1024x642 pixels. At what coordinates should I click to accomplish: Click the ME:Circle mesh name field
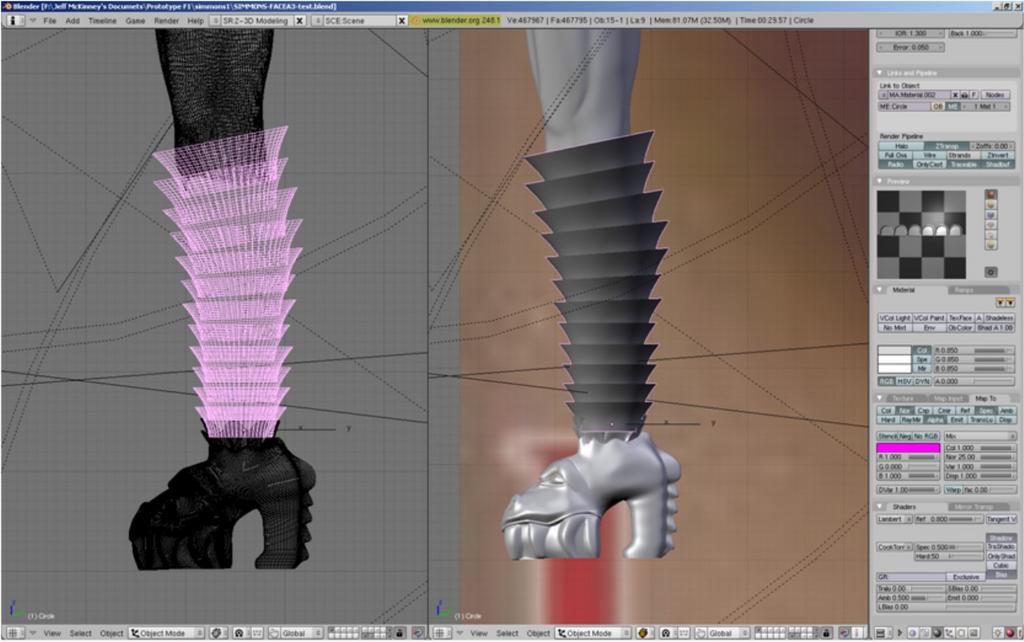point(904,106)
